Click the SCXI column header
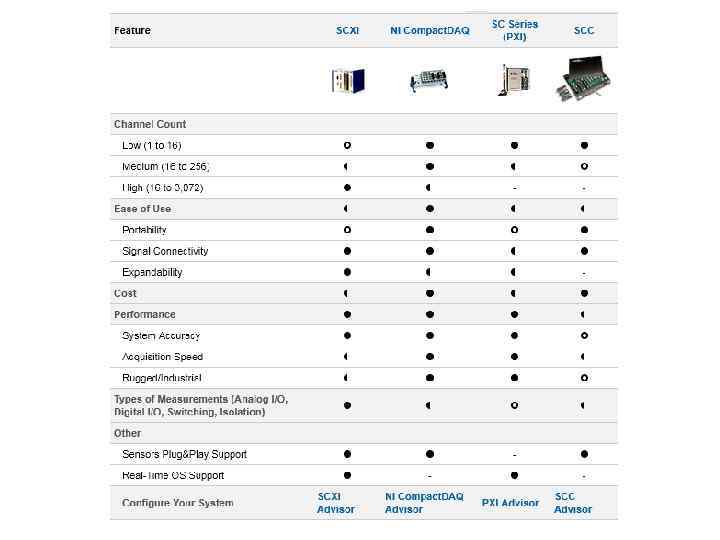The height and width of the screenshot is (540, 720). pos(347,31)
